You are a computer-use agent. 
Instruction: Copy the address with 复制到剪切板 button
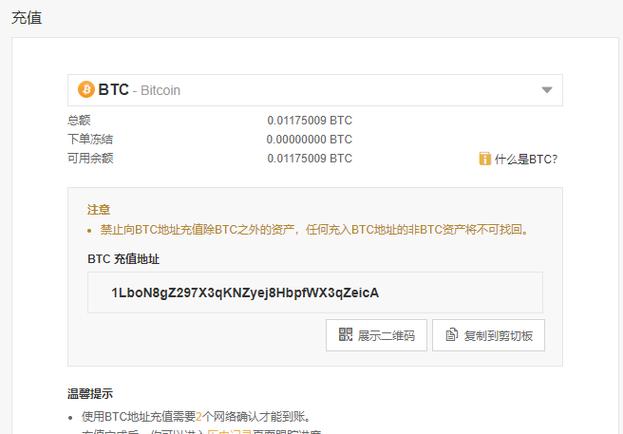(x=488, y=335)
